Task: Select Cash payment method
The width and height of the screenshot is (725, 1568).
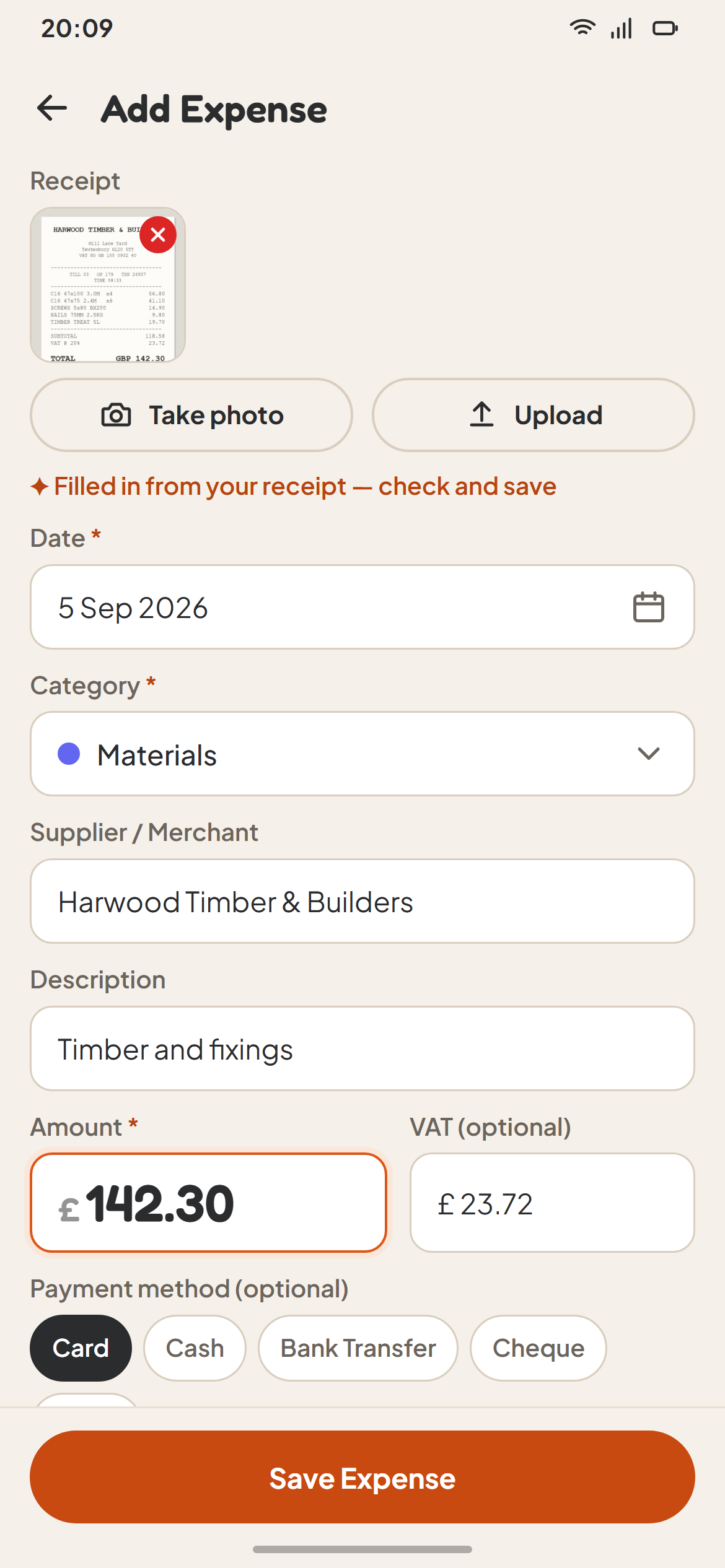Action: 195,1348
